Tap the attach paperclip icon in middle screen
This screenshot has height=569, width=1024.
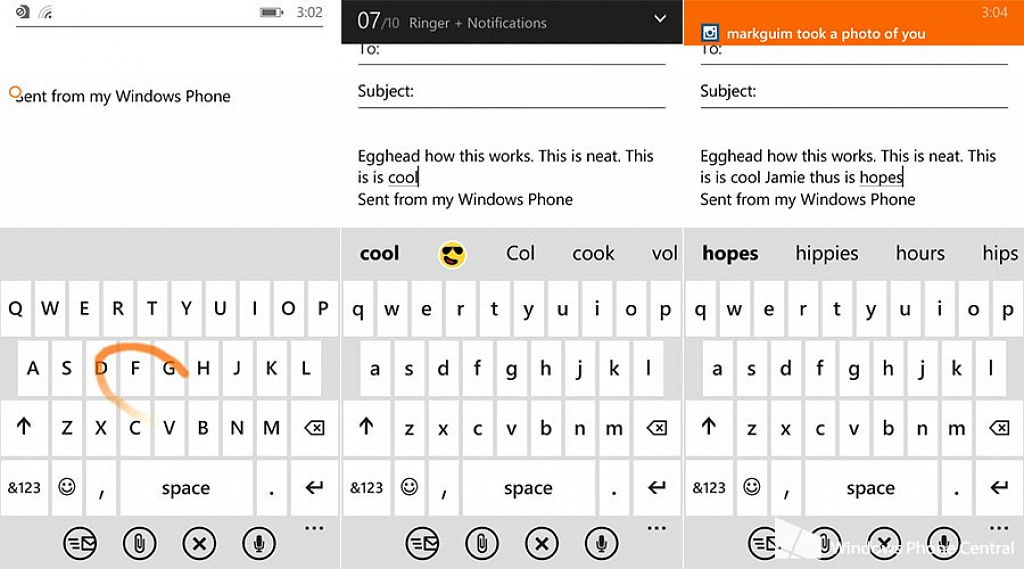[481, 544]
